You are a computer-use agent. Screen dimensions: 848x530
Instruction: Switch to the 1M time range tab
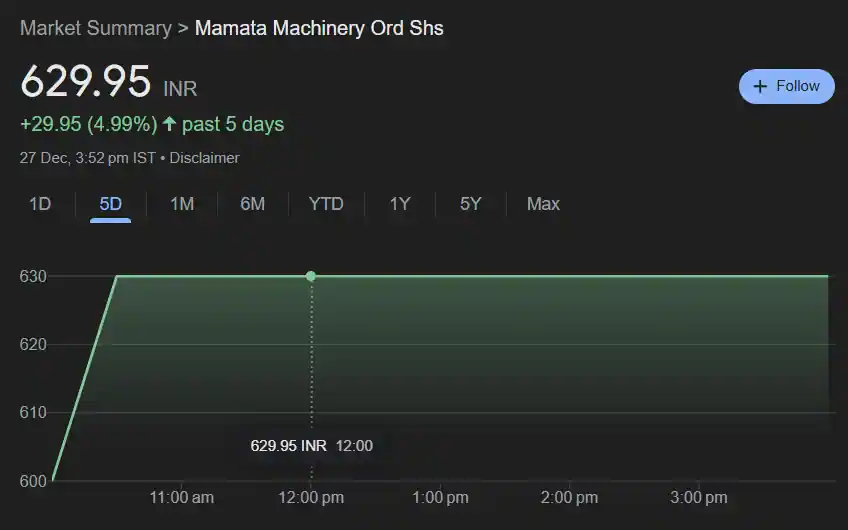(x=182, y=204)
